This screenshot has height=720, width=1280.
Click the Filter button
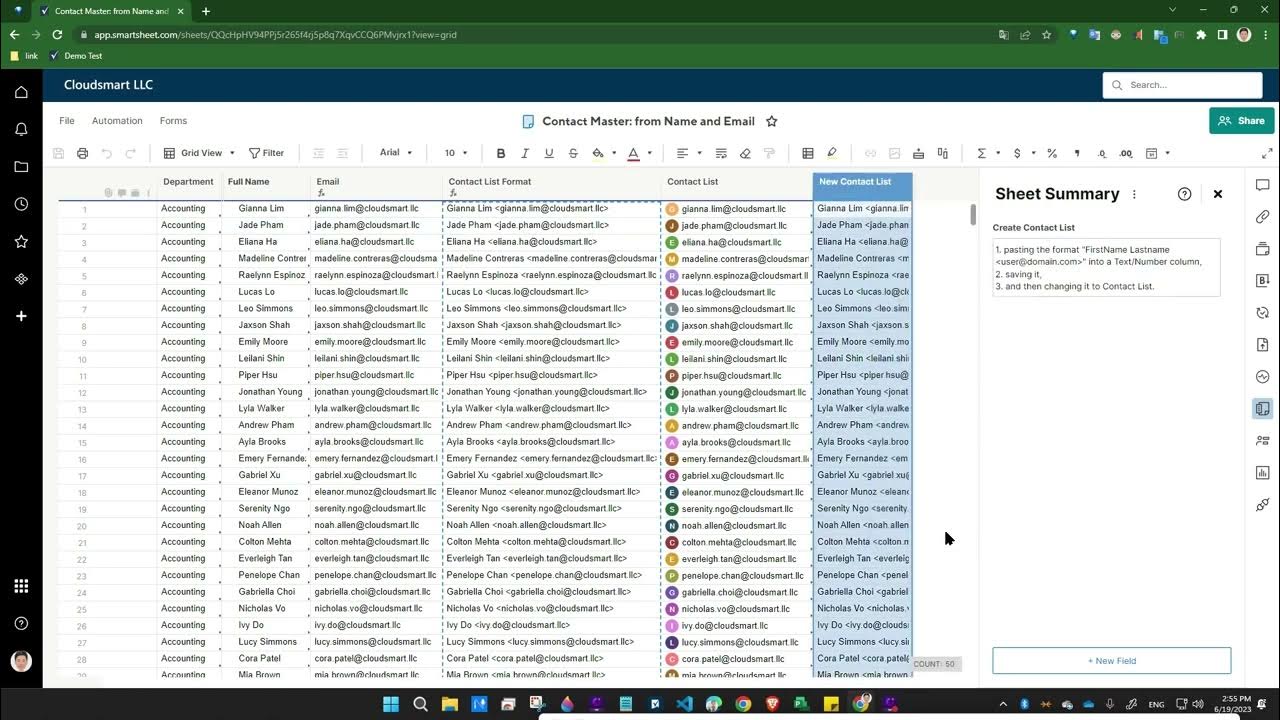coord(266,153)
